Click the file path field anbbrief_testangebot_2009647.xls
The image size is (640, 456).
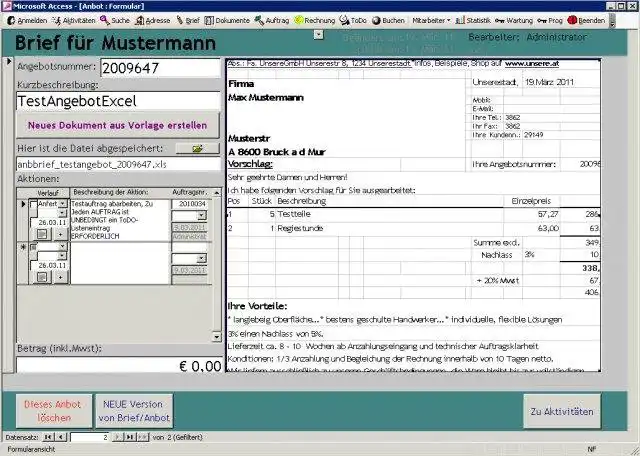(x=118, y=164)
